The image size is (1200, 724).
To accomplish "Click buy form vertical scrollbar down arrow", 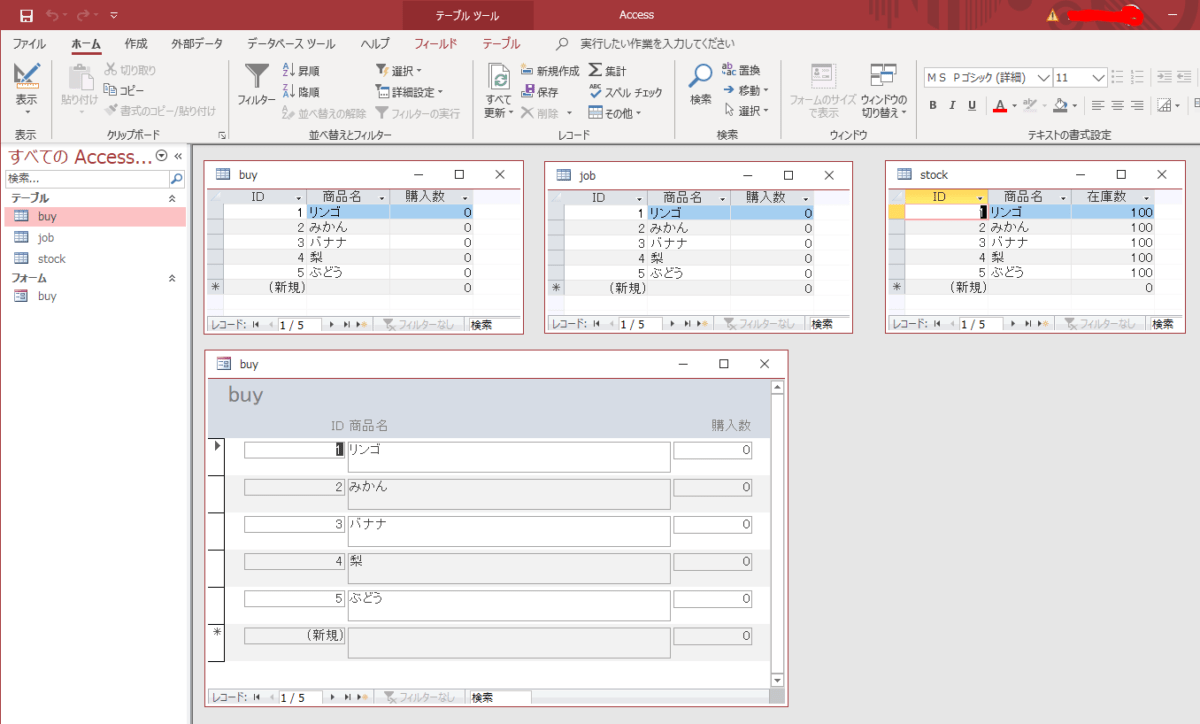I will [777, 680].
